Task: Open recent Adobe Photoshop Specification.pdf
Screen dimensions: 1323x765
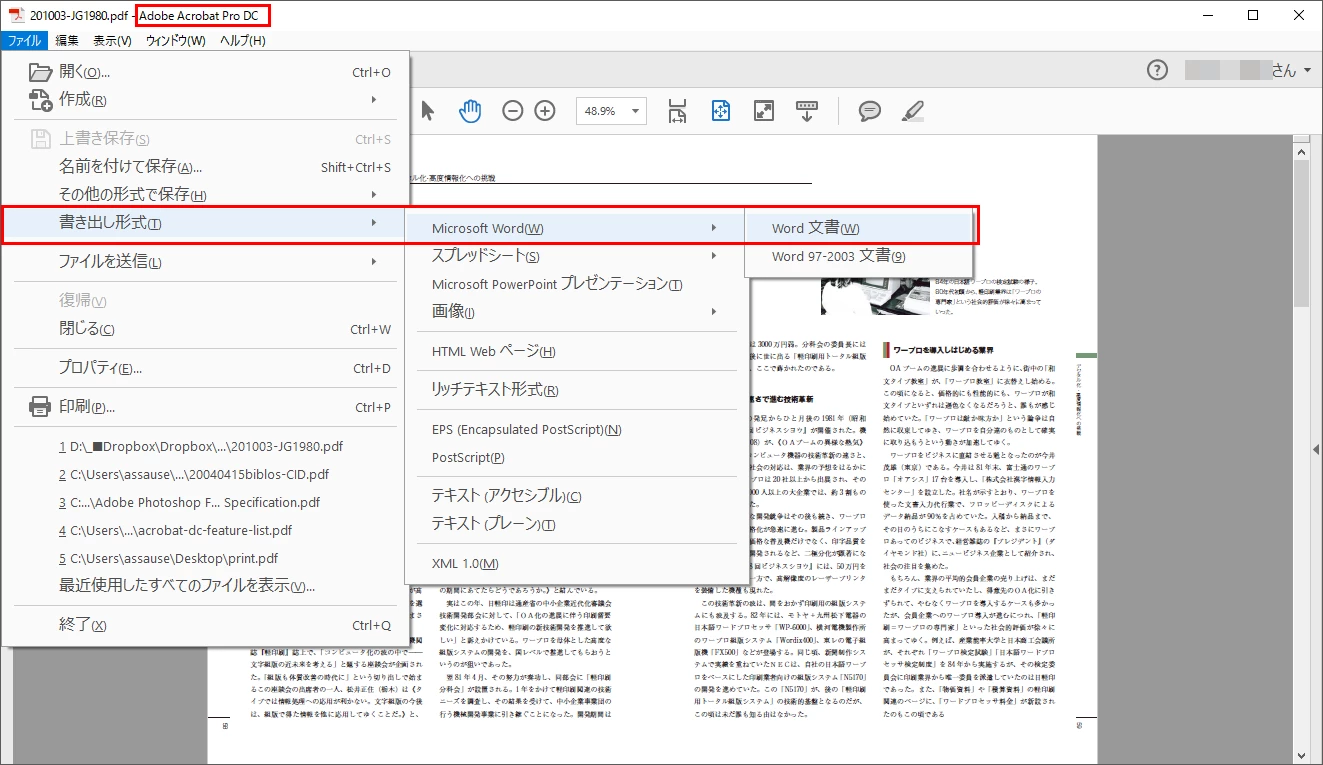Action: click(205, 502)
